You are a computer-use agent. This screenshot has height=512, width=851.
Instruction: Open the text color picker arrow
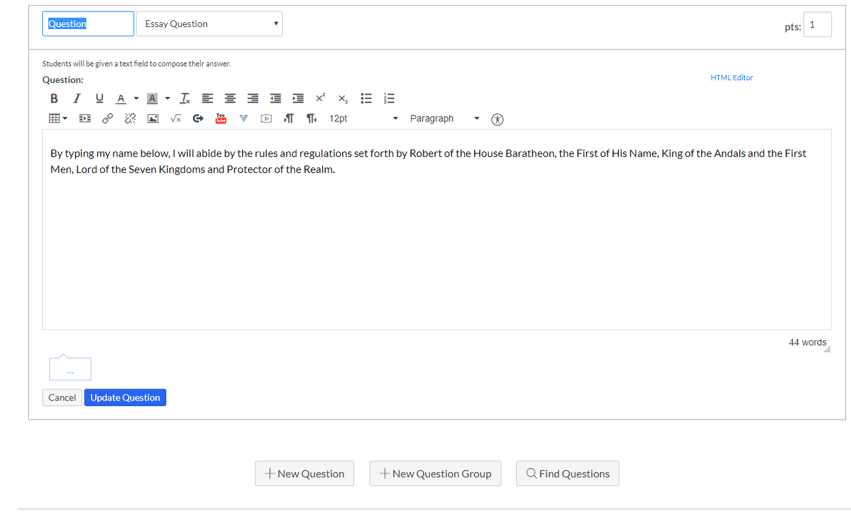click(135, 99)
